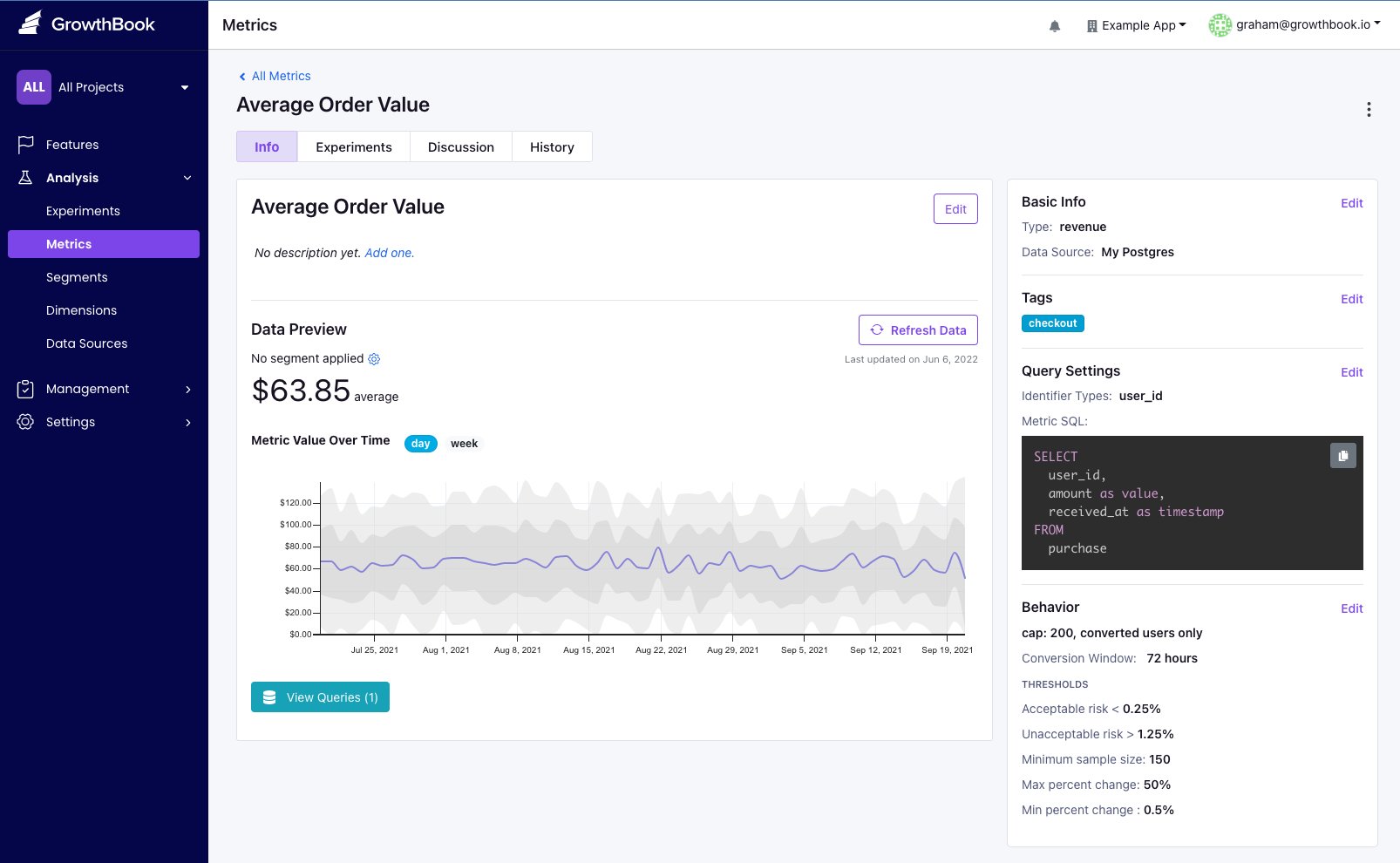Open the History tab

point(552,146)
